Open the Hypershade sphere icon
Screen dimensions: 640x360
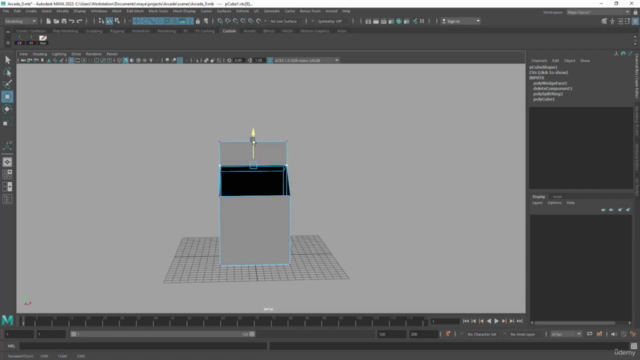pos(399,21)
